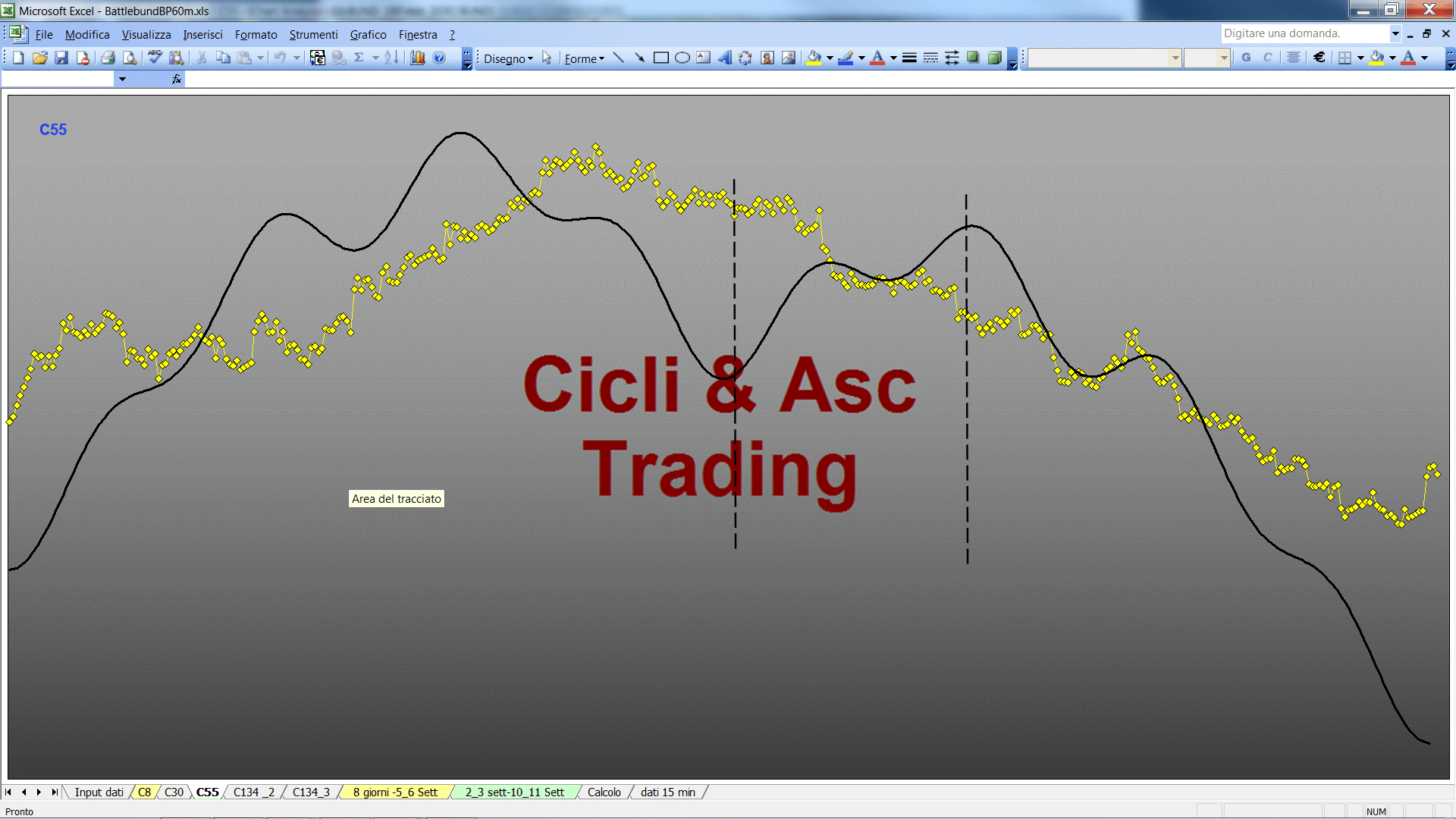Expand the font size combo box
Screen dimensions: 1456x819
click(1223, 58)
